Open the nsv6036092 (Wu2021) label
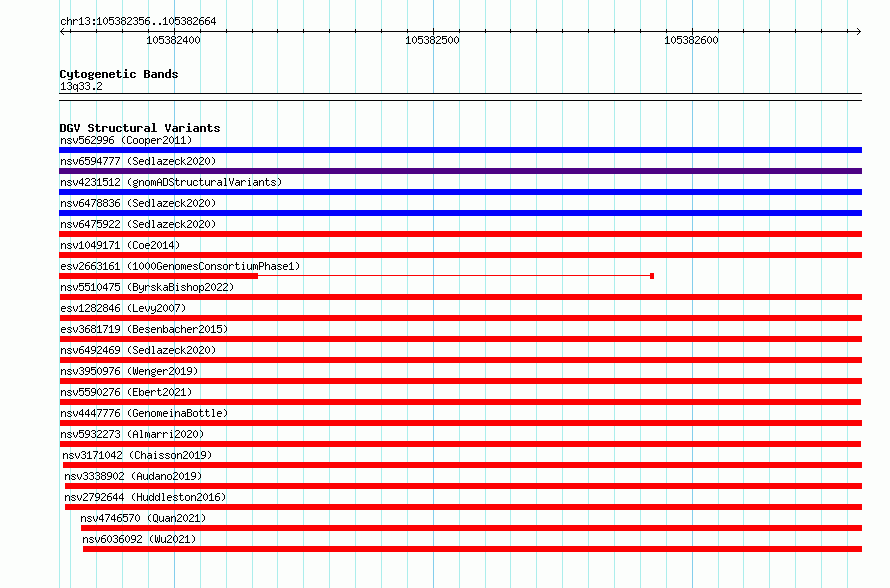The image size is (890, 588). (139, 539)
